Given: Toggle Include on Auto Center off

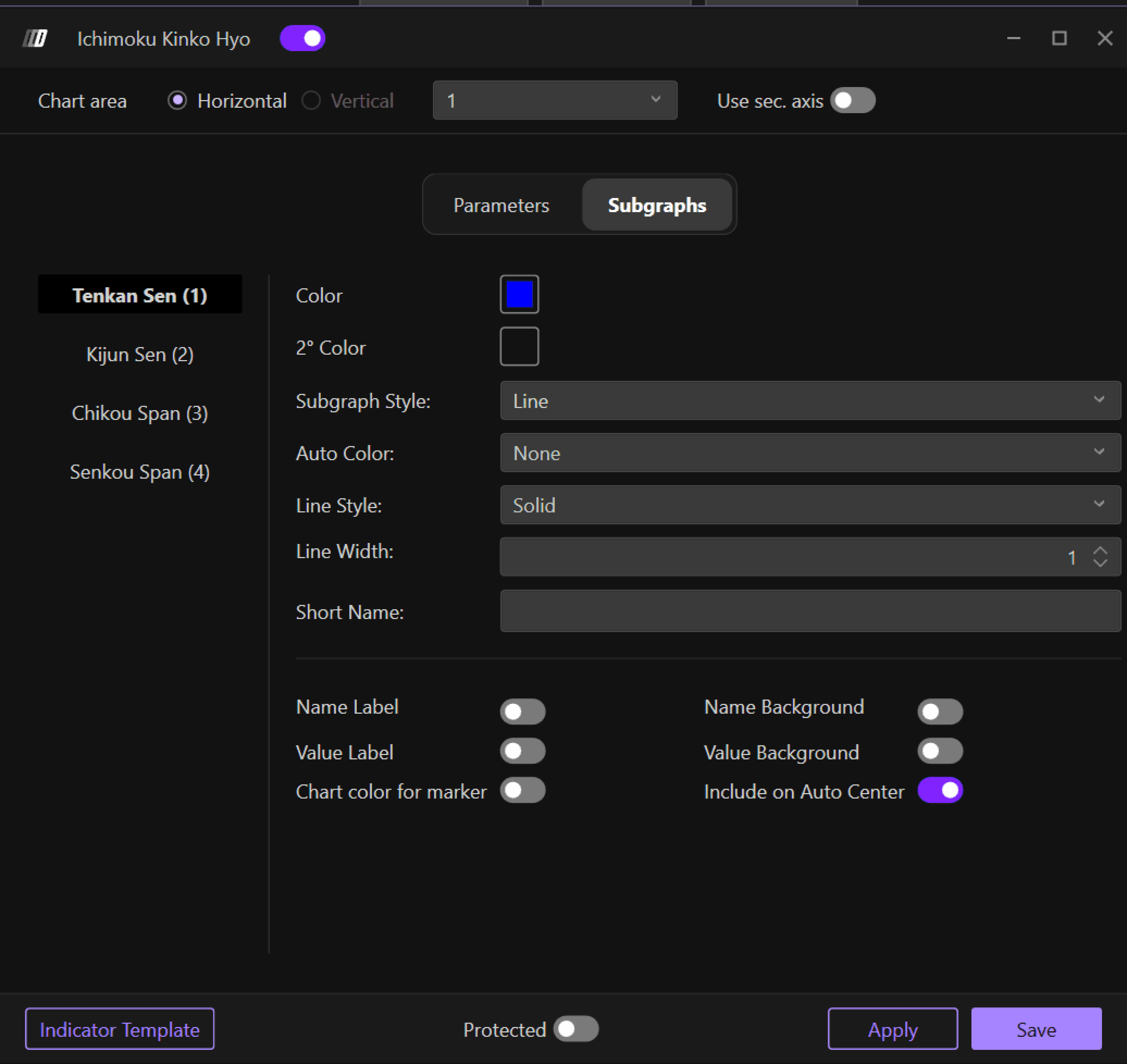Looking at the screenshot, I should click(x=940, y=790).
